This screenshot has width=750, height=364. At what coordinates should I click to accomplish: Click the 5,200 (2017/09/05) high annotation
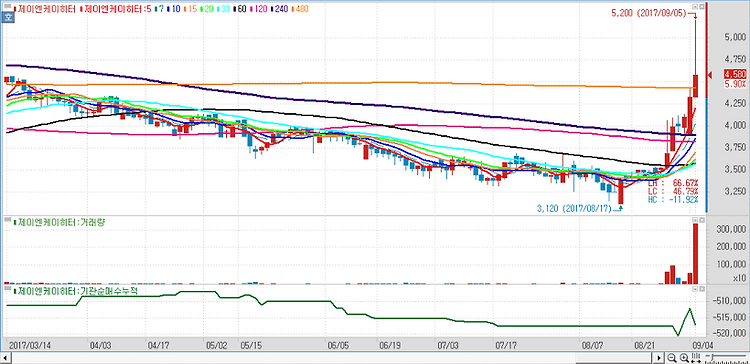pyautogui.click(x=650, y=14)
